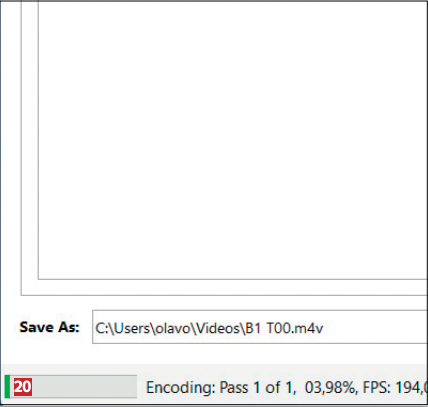Click the C: drive letter in path

[x=102, y=328]
